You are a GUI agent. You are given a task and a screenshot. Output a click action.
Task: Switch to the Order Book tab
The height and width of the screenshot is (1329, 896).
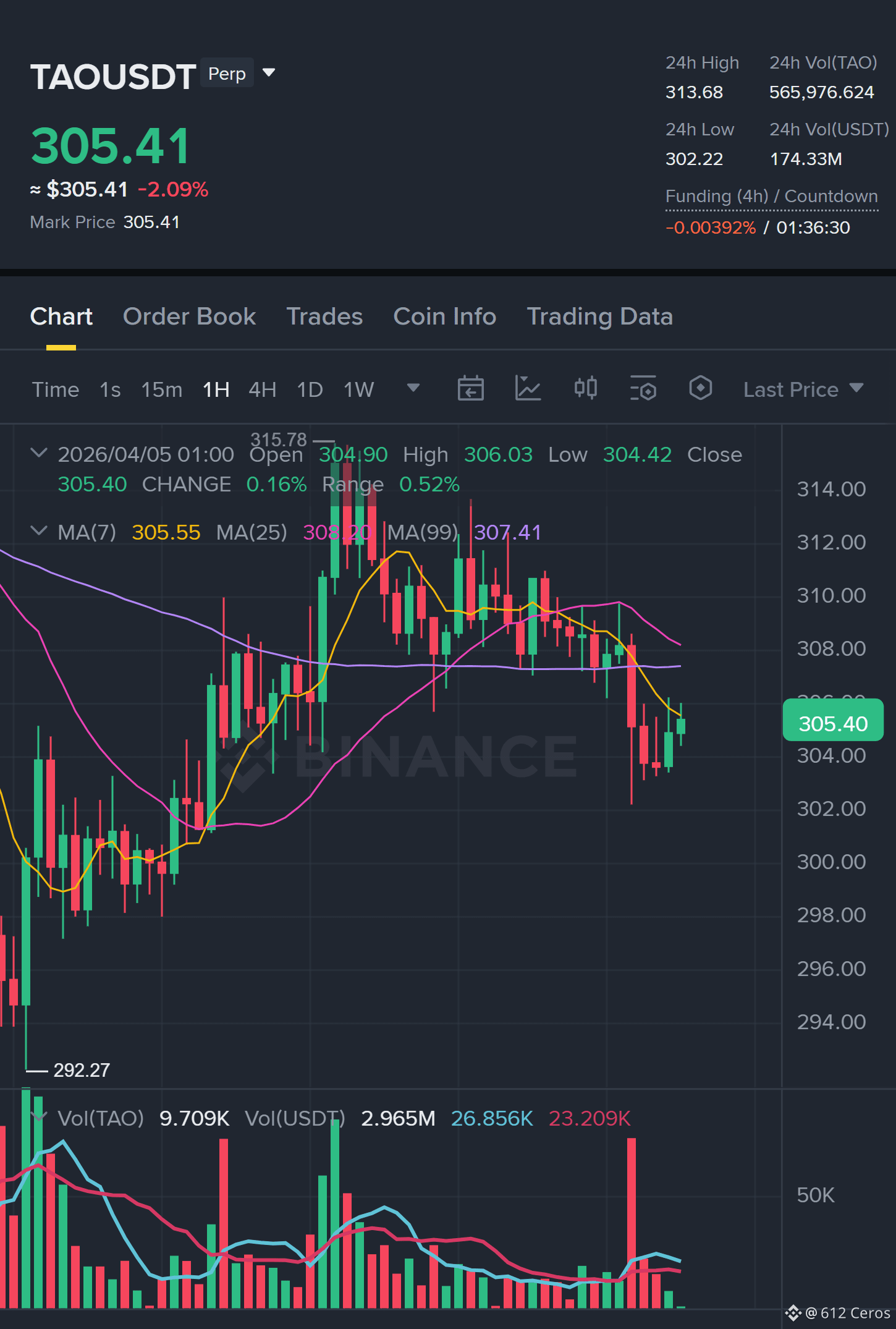tap(189, 316)
